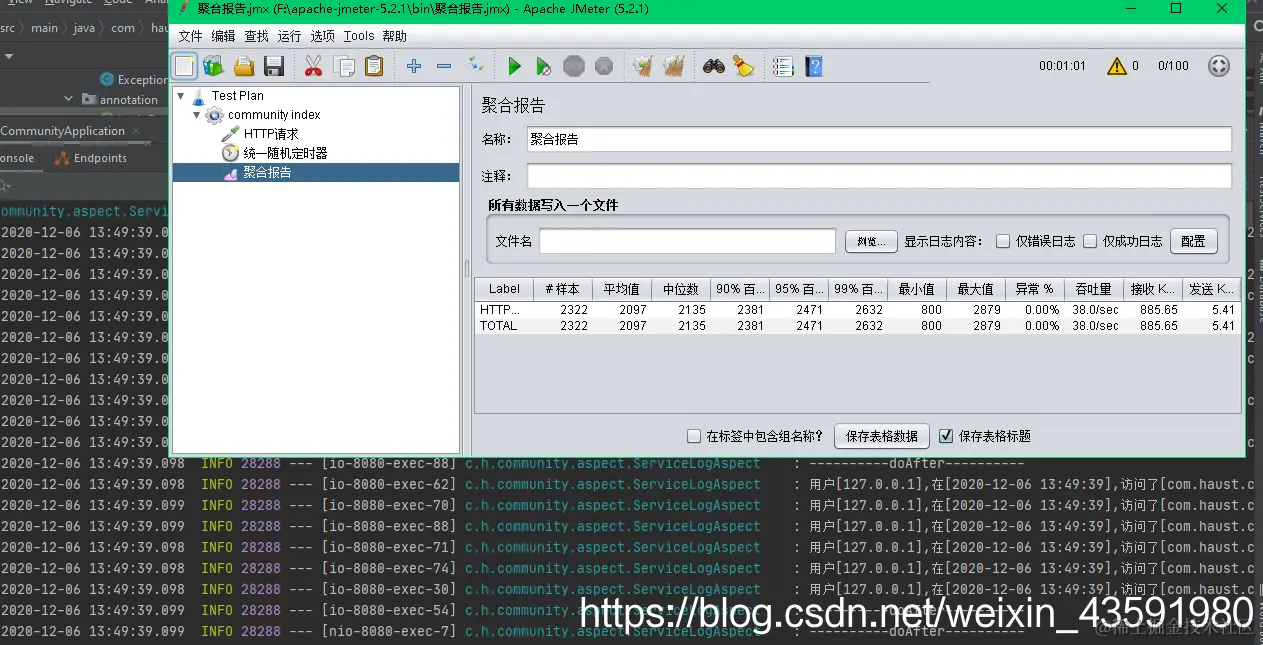
Task: Start the test with the green play icon
Action: pos(514,66)
